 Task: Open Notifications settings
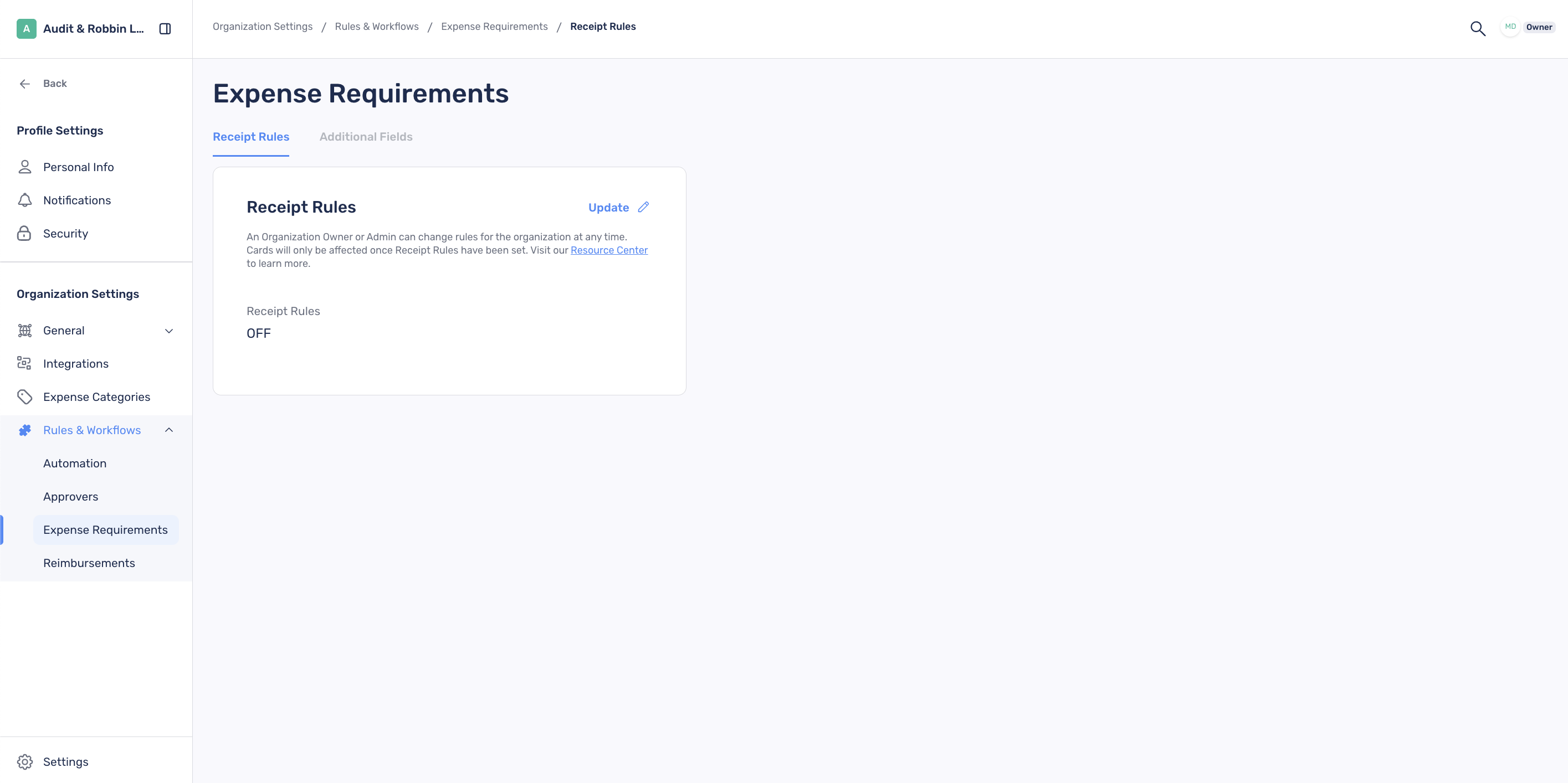click(78, 200)
